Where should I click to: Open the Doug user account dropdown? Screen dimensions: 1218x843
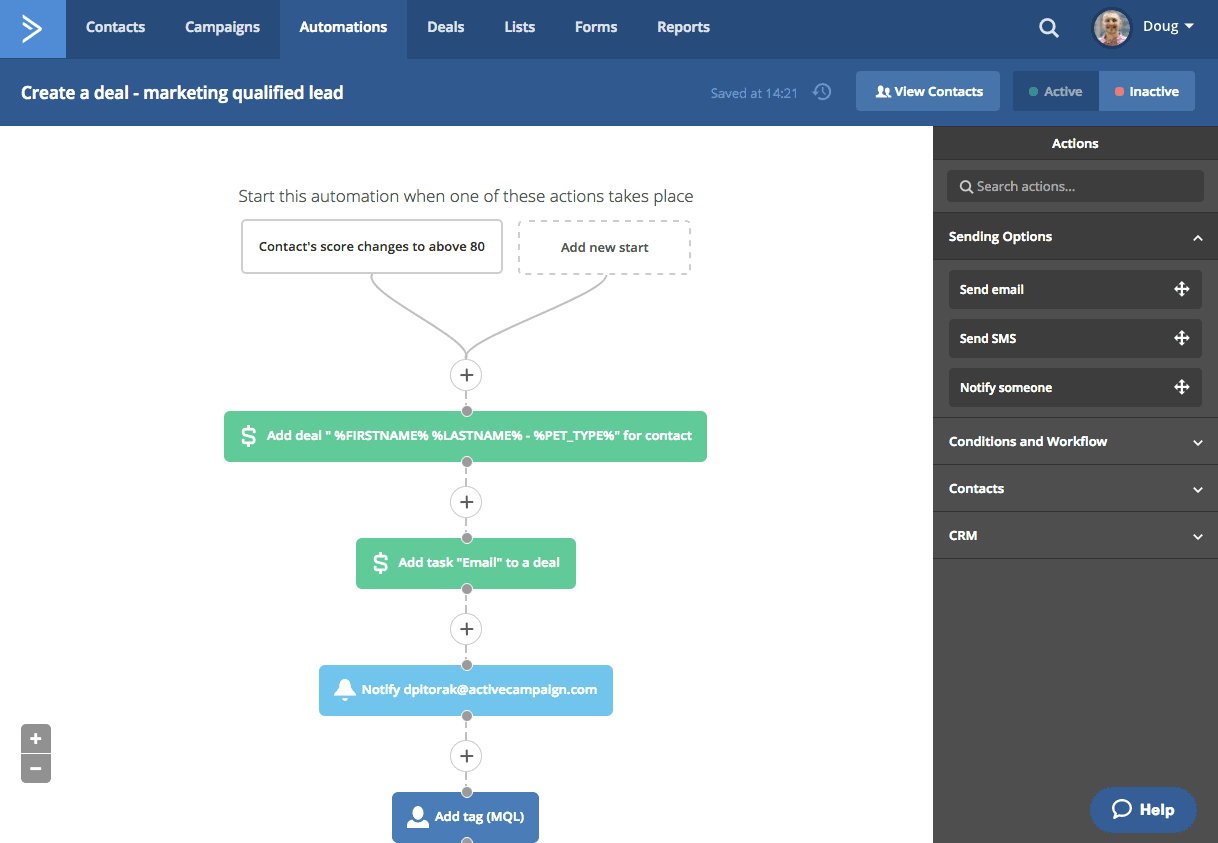point(1145,28)
